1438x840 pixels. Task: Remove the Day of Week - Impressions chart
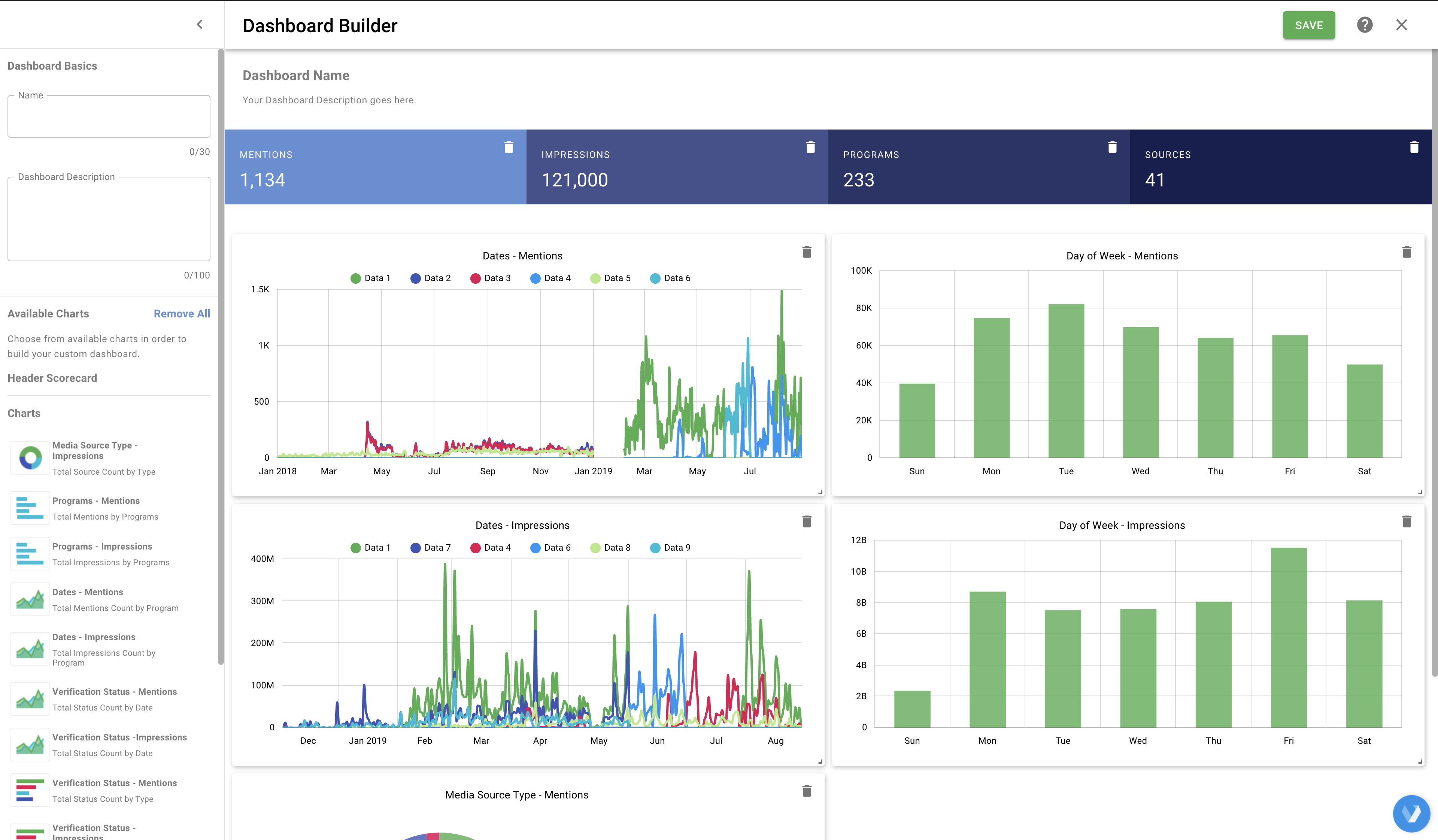1407,521
